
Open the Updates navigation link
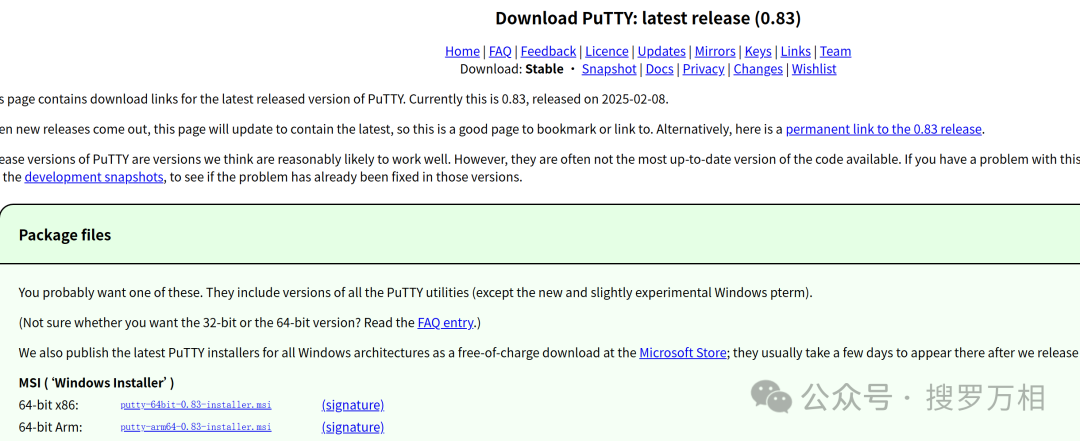point(662,51)
